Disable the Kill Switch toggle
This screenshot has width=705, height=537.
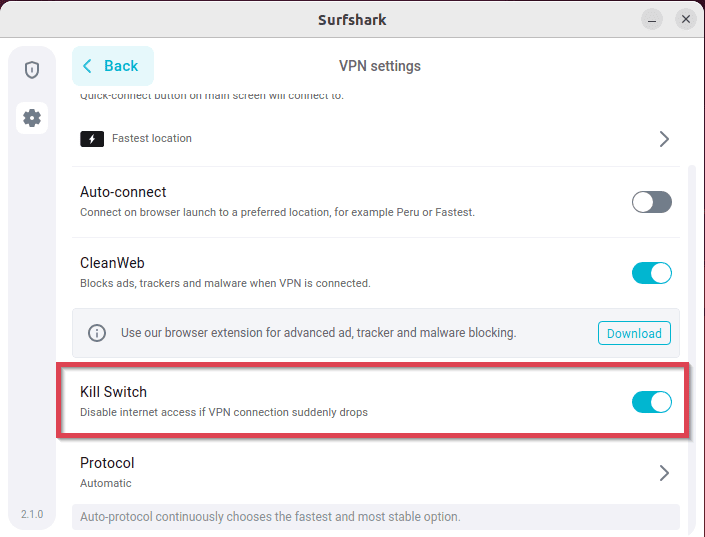(x=651, y=402)
